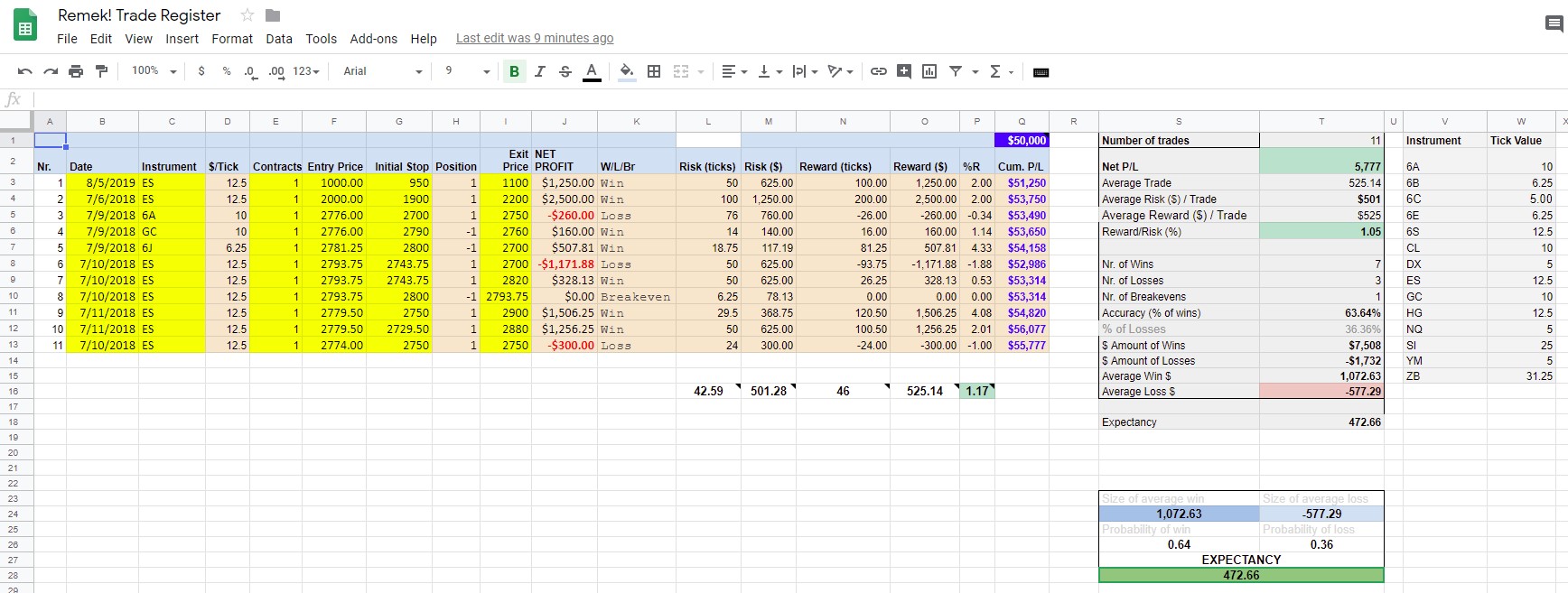Screen dimensions: 1568x593
Task: Insert a link with the link icon
Action: 878,71
